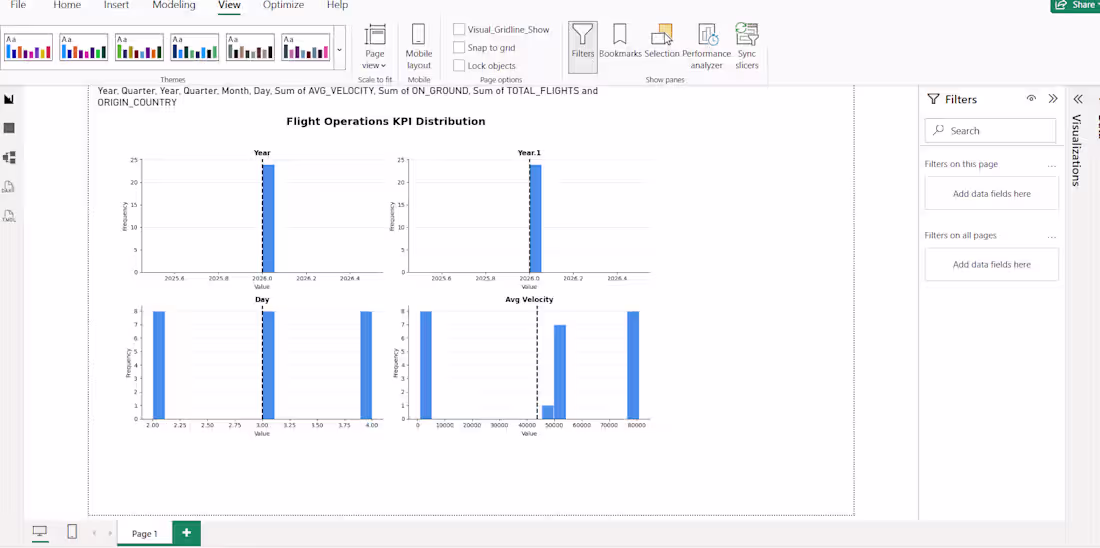Select the Year histogram chart

(255, 220)
